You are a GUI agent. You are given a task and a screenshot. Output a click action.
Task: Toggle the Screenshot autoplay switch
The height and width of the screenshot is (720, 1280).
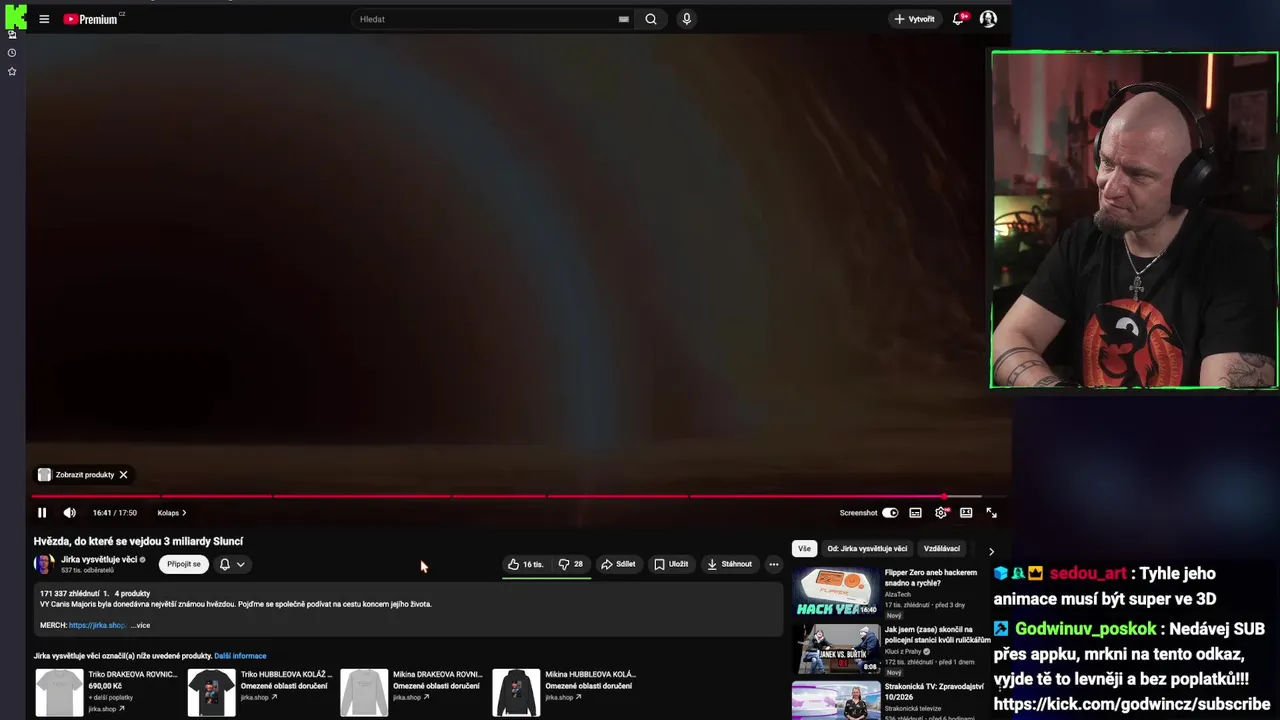click(890, 513)
